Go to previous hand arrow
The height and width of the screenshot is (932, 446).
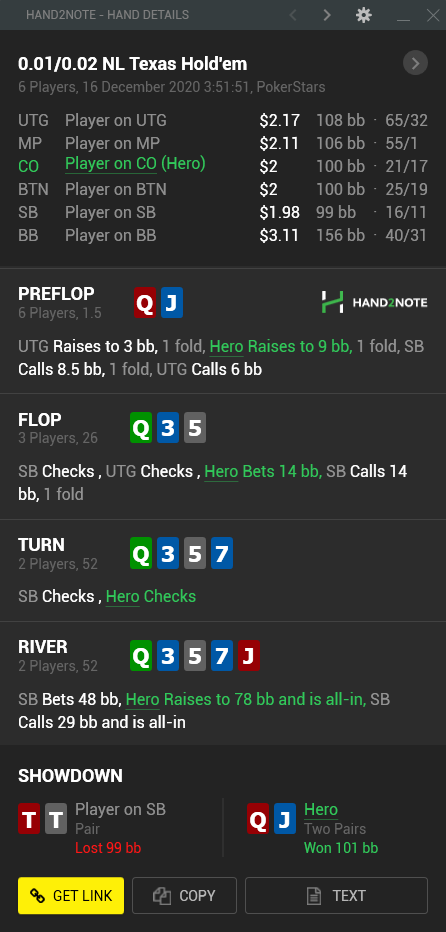pyautogui.click(x=293, y=15)
